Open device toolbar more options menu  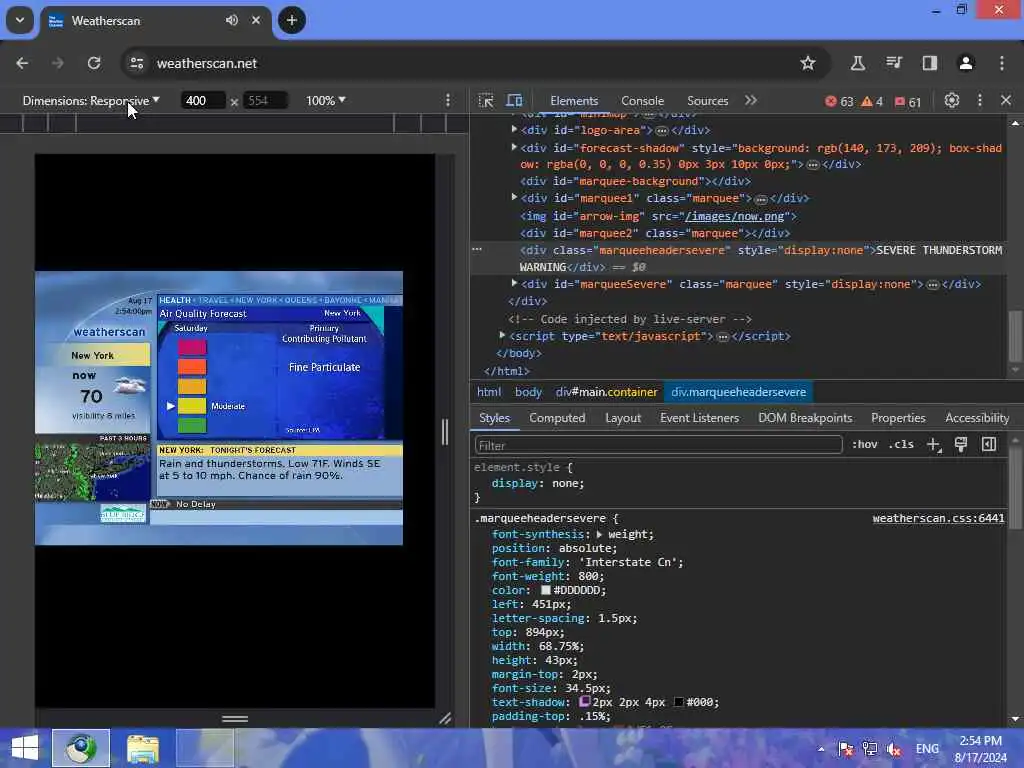click(x=448, y=101)
